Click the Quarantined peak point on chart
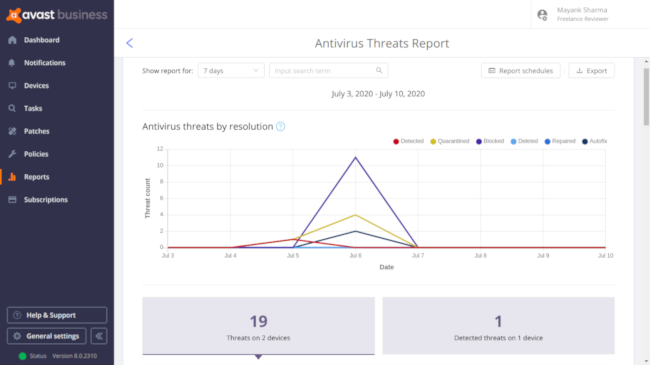 coord(355,215)
